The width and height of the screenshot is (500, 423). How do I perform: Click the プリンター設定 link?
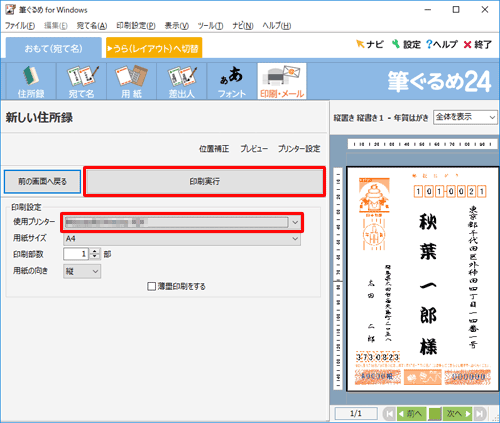[299, 149]
